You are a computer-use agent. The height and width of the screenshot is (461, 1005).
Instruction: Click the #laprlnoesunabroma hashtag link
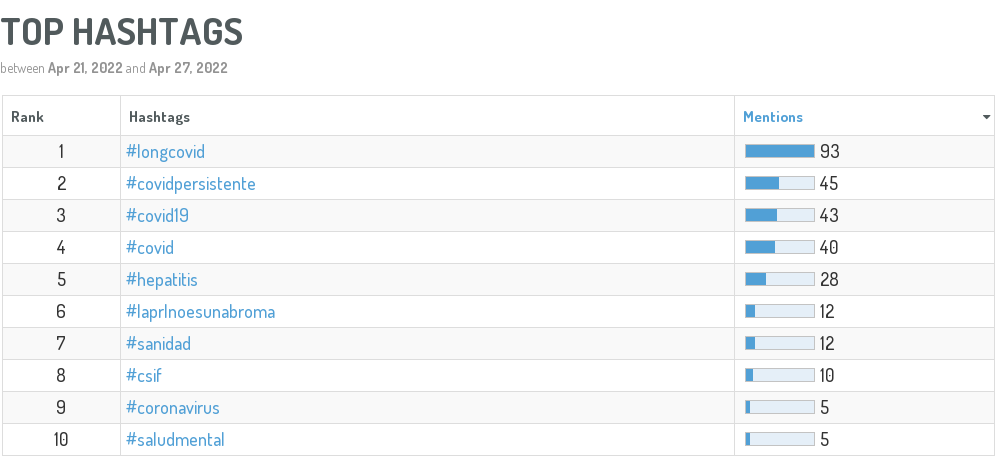[x=200, y=312]
